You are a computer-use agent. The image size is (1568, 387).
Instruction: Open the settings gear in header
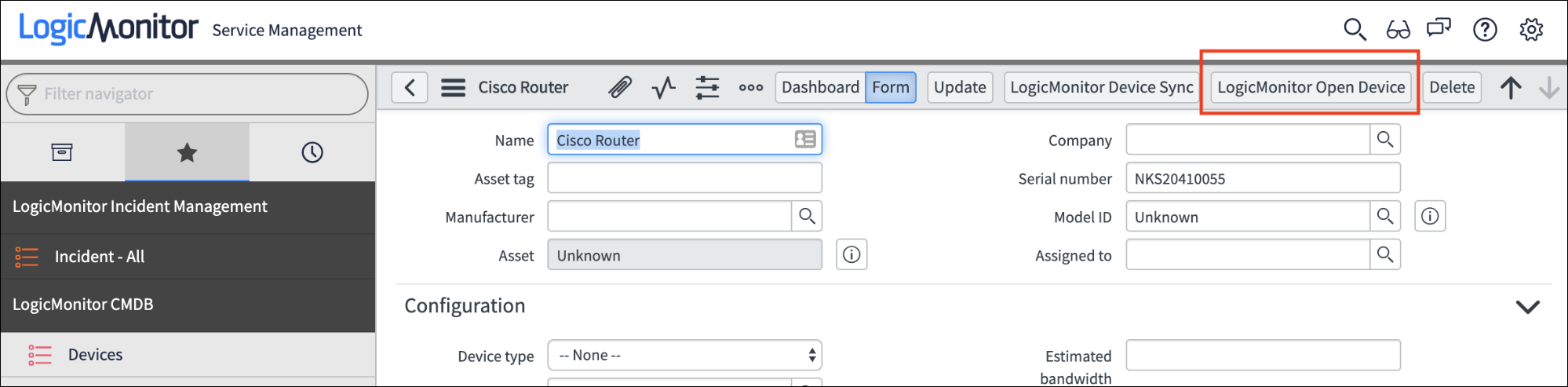(x=1531, y=30)
